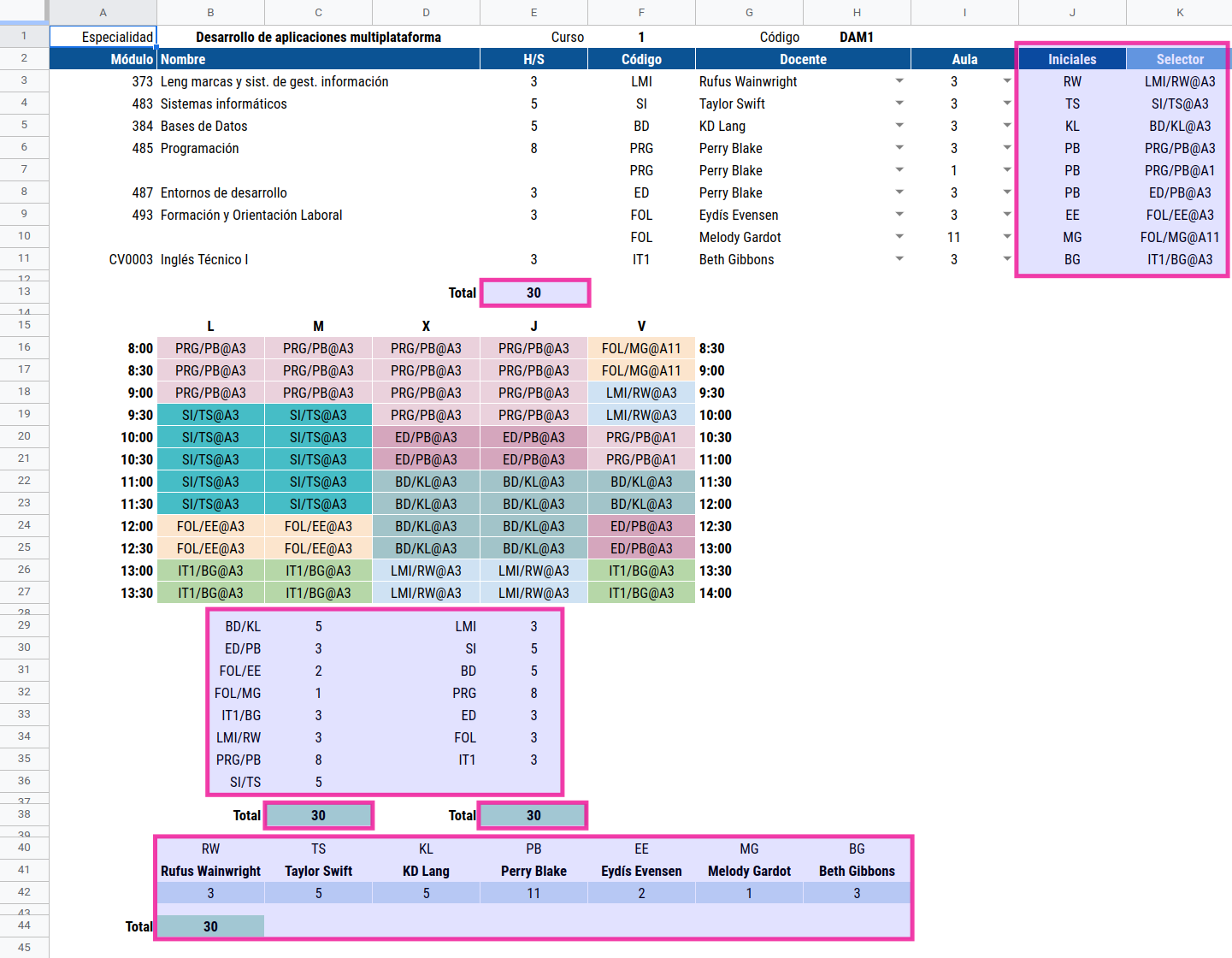Select row 16 header
1232x958 pixels.
[24, 347]
